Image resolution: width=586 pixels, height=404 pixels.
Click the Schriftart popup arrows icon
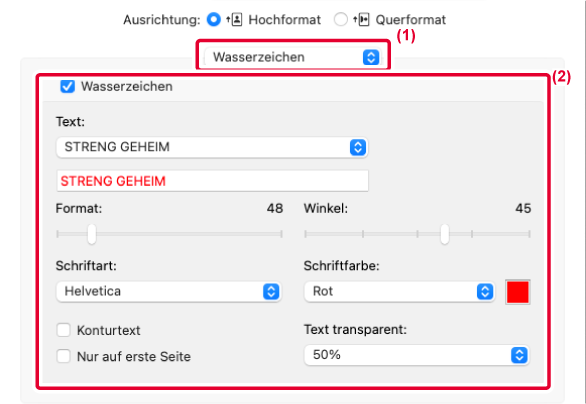coord(271,291)
